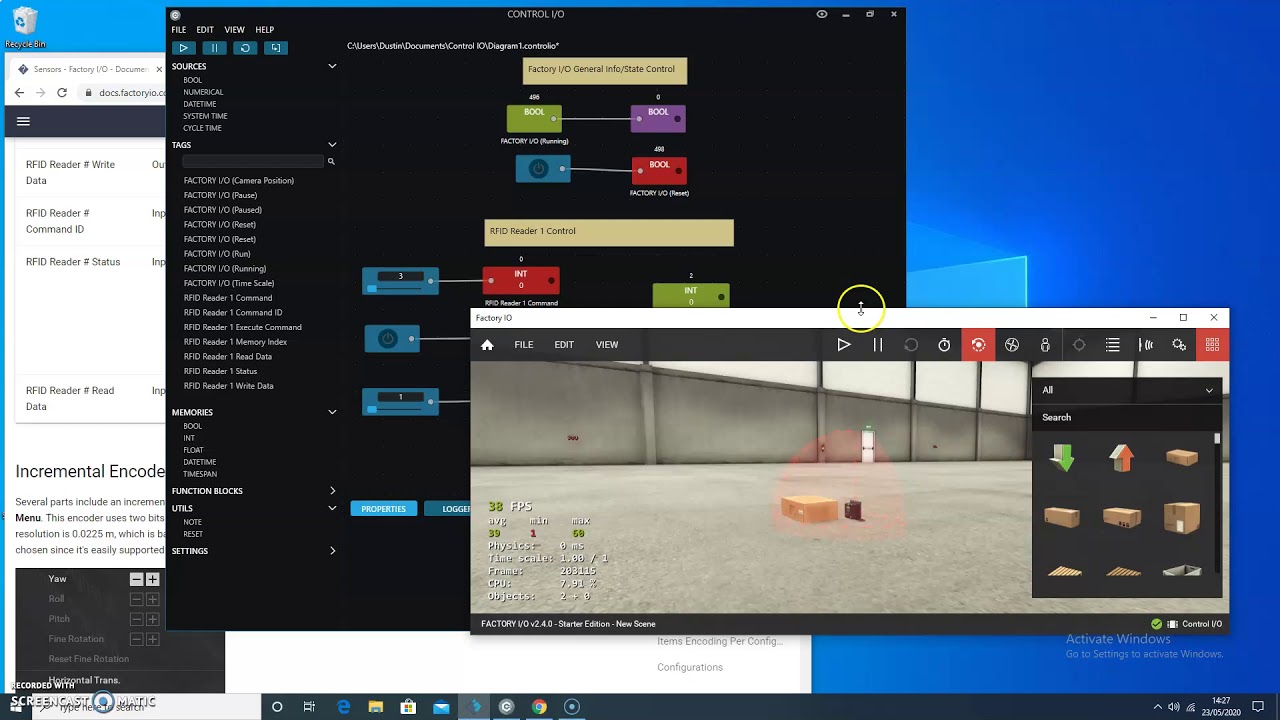Reset the Factory IO simulation
Viewport: 1280px width, 720px height.
coord(911,345)
